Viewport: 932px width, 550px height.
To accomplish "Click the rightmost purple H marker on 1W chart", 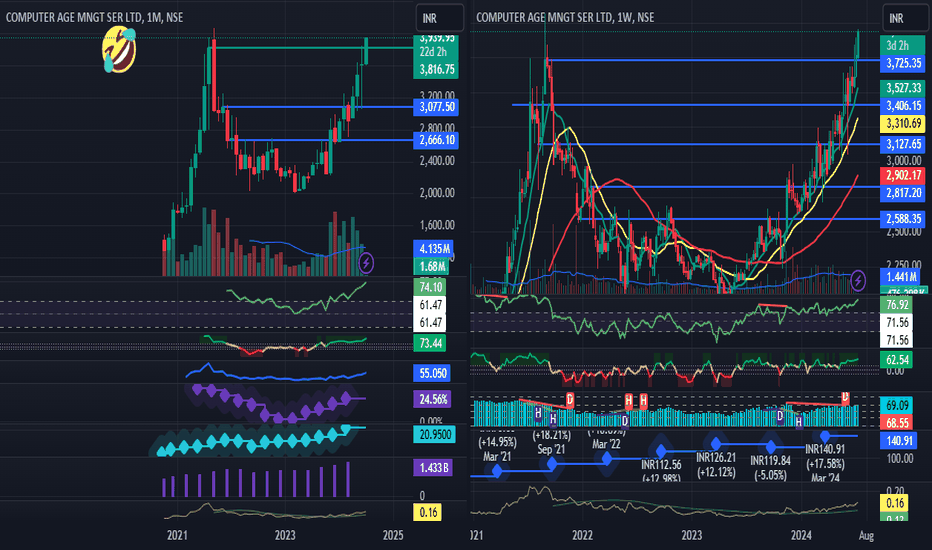I will pos(799,422).
